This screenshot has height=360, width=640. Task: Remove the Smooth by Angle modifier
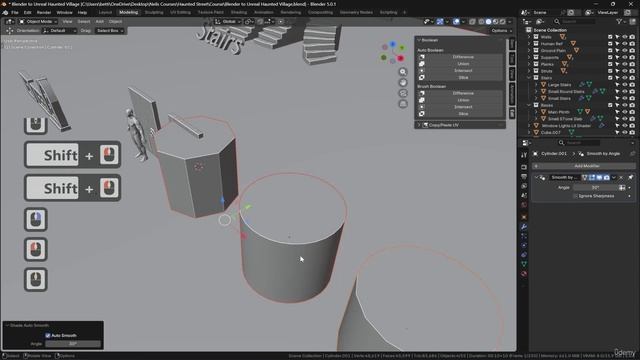click(621, 178)
